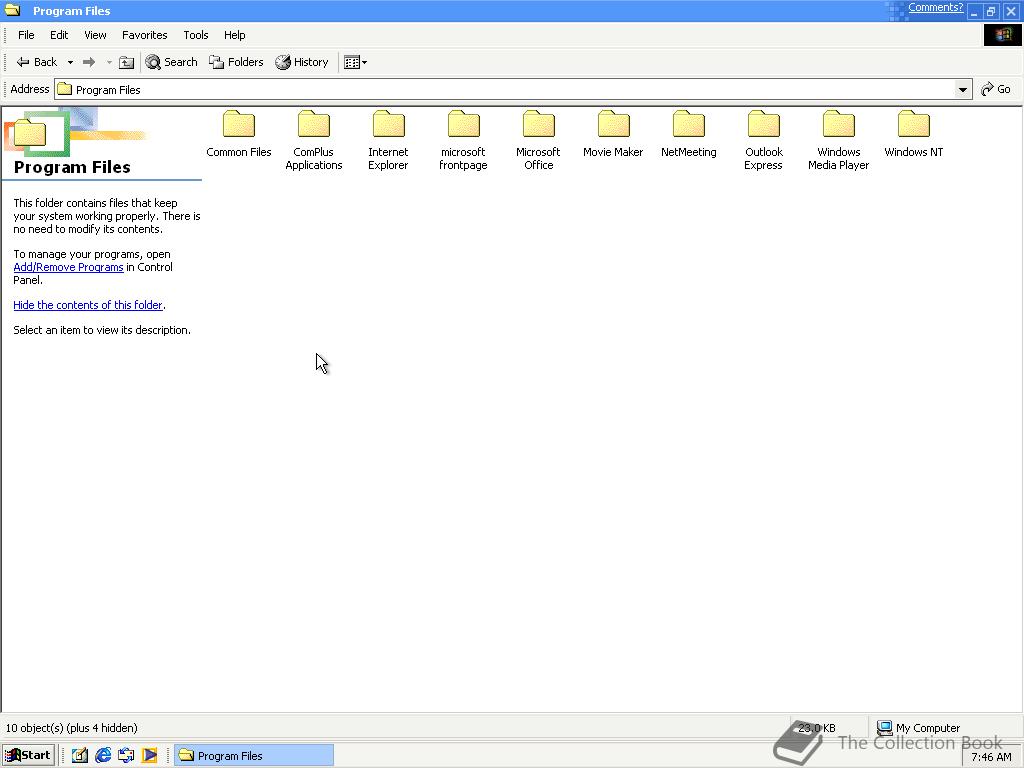Click Hide the contents of this folder

pyautogui.click(x=88, y=305)
